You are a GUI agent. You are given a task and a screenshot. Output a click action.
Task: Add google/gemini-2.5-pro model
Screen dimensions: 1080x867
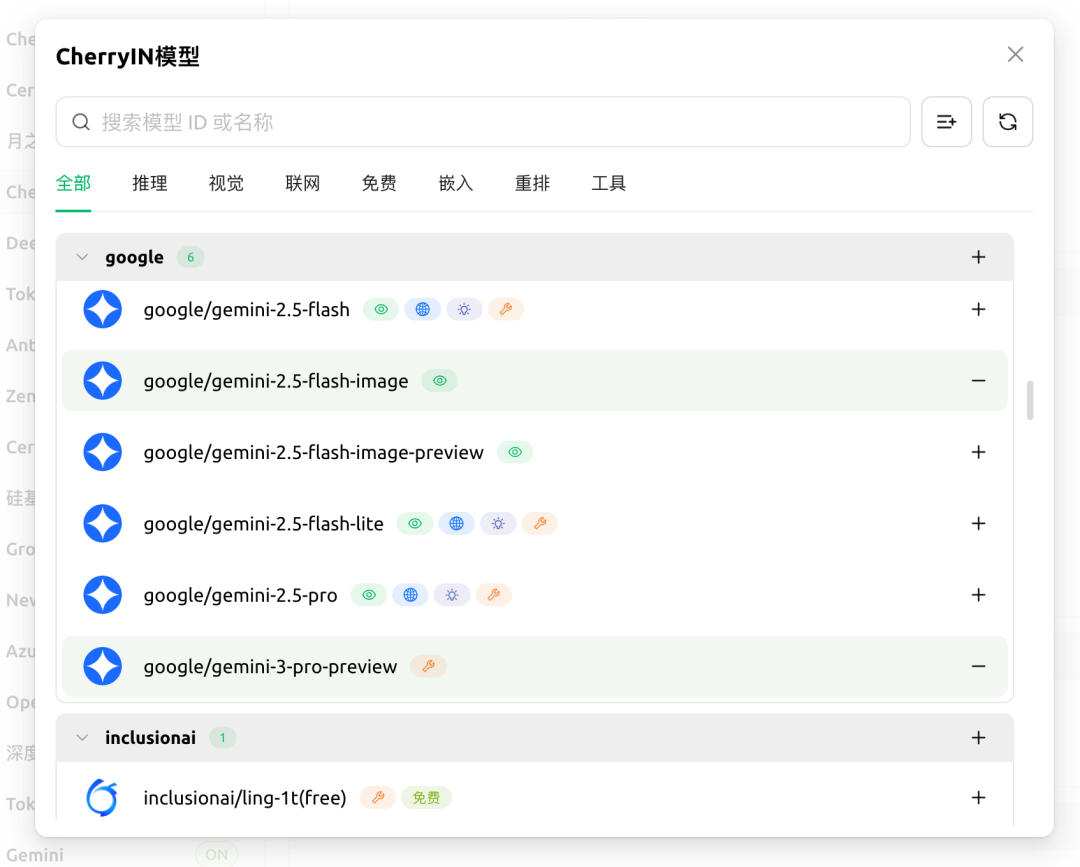pyautogui.click(x=978, y=595)
